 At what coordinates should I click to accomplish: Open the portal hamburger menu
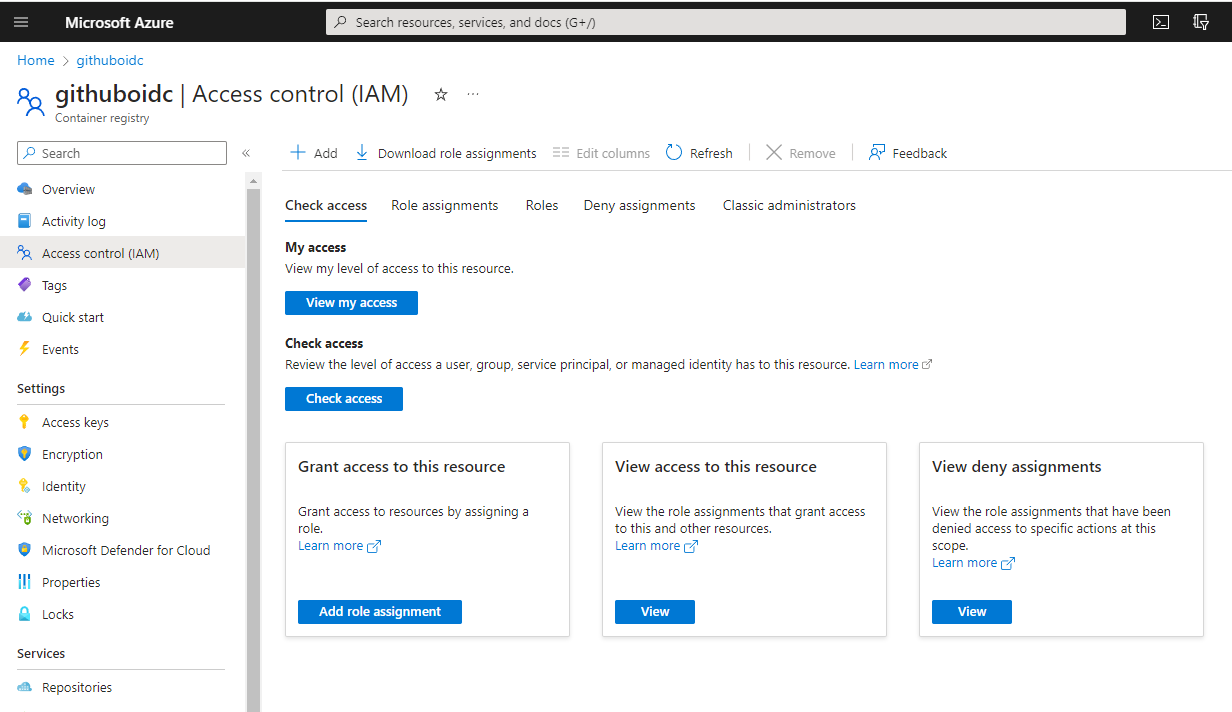click(21, 22)
